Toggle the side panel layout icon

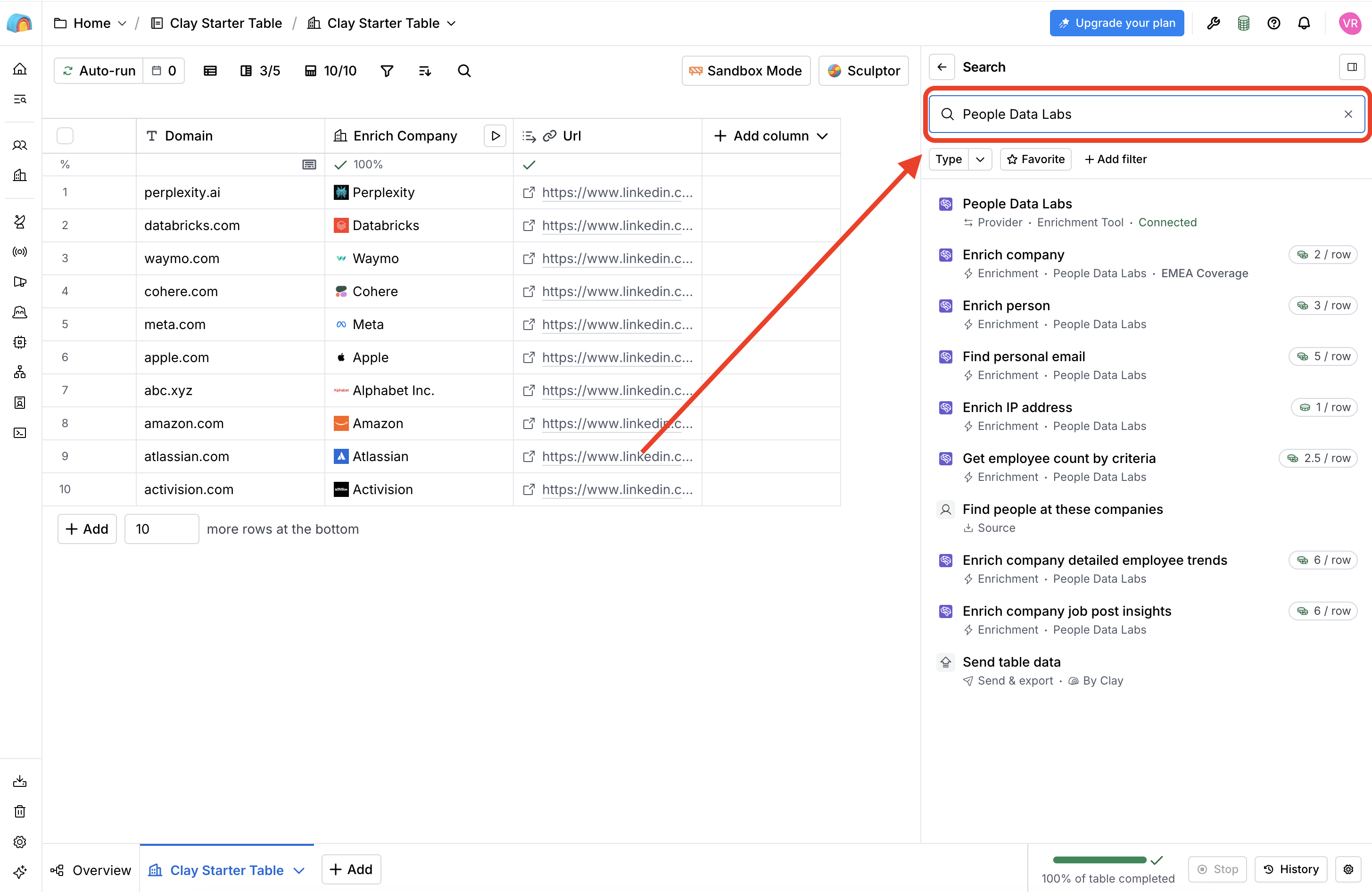tap(1351, 67)
